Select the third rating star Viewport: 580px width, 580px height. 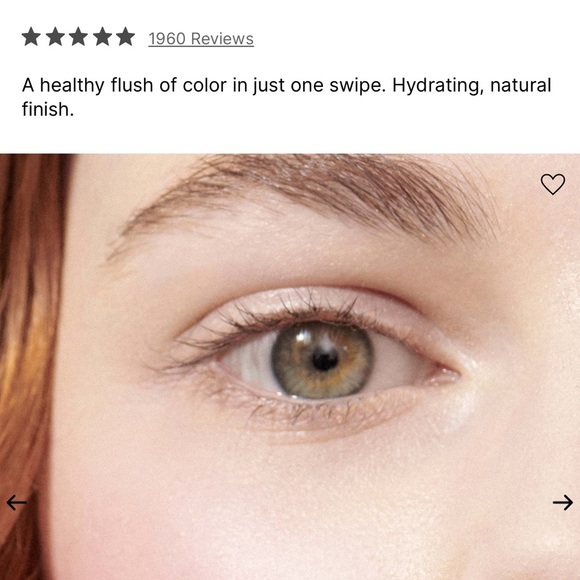click(79, 37)
